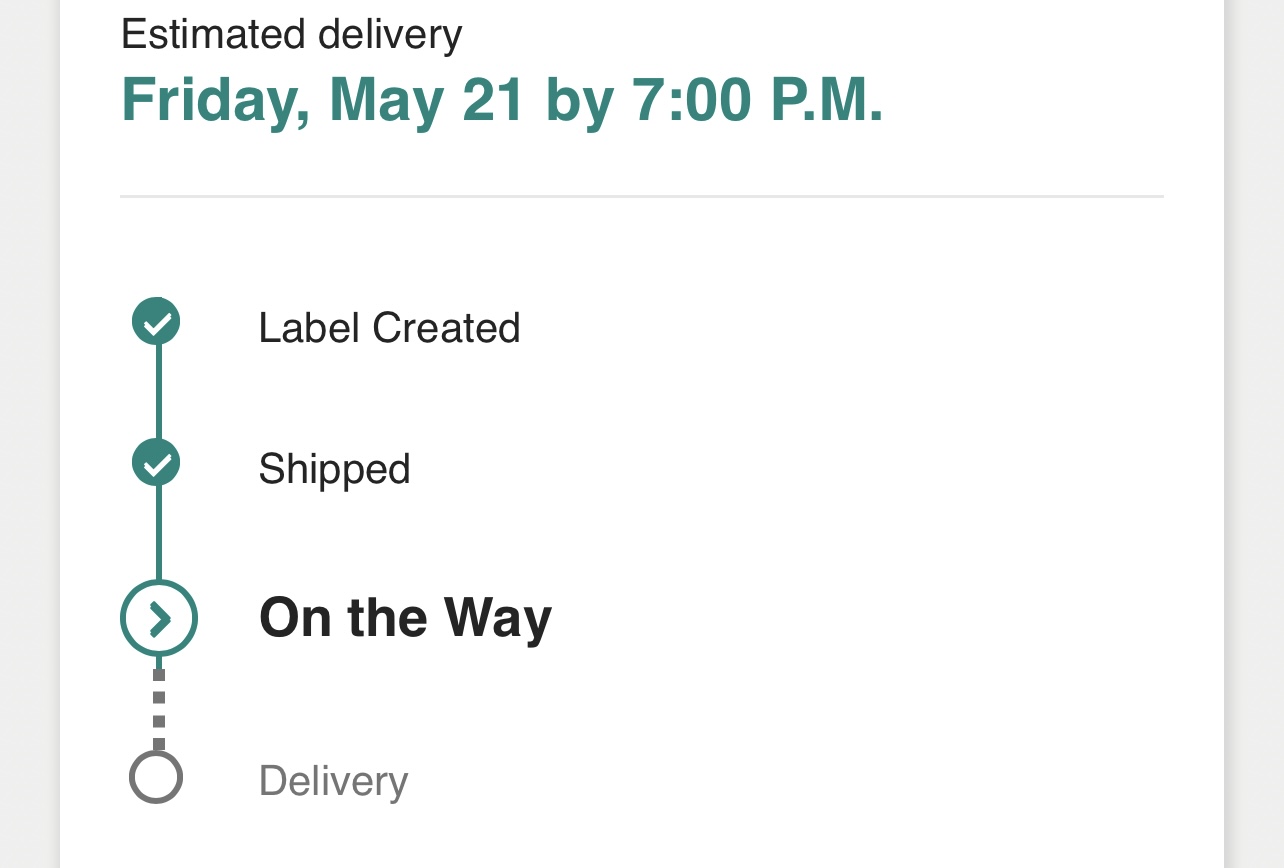This screenshot has width=1284, height=868.
Task: Click the horizontal divider under the delivery date
Action: (641, 197)
